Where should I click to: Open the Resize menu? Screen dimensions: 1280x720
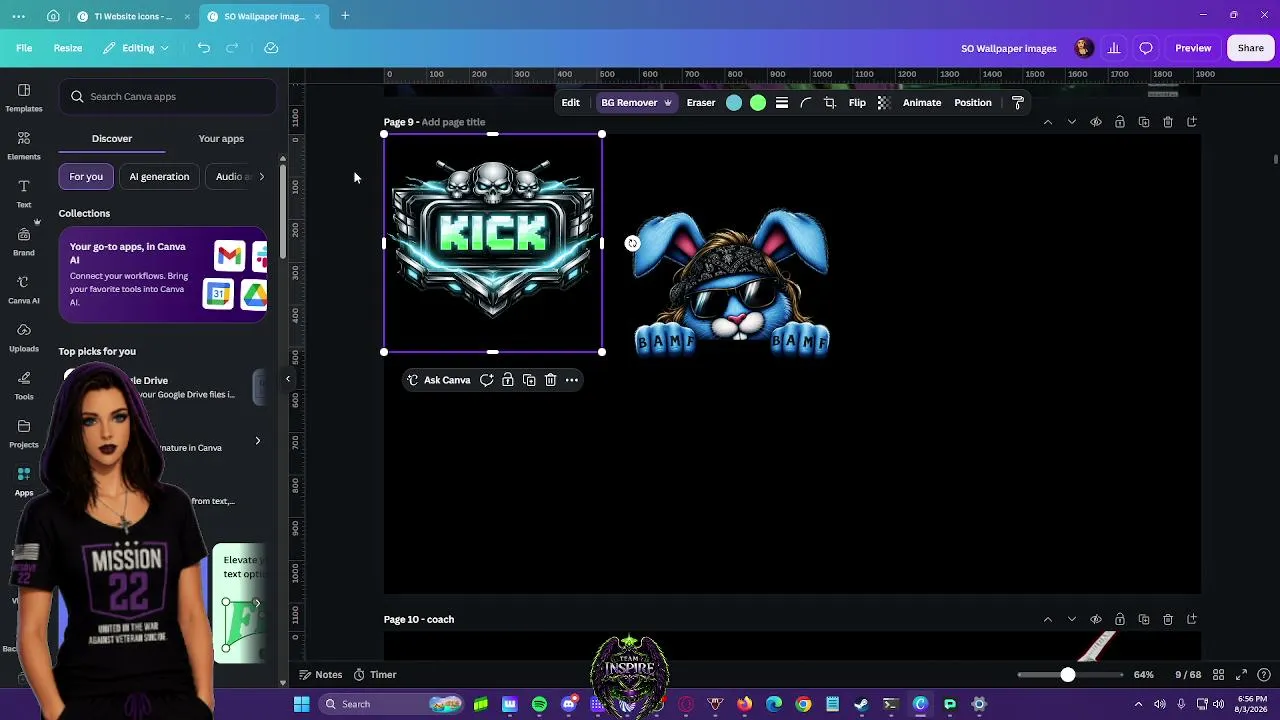click(68, 48)
